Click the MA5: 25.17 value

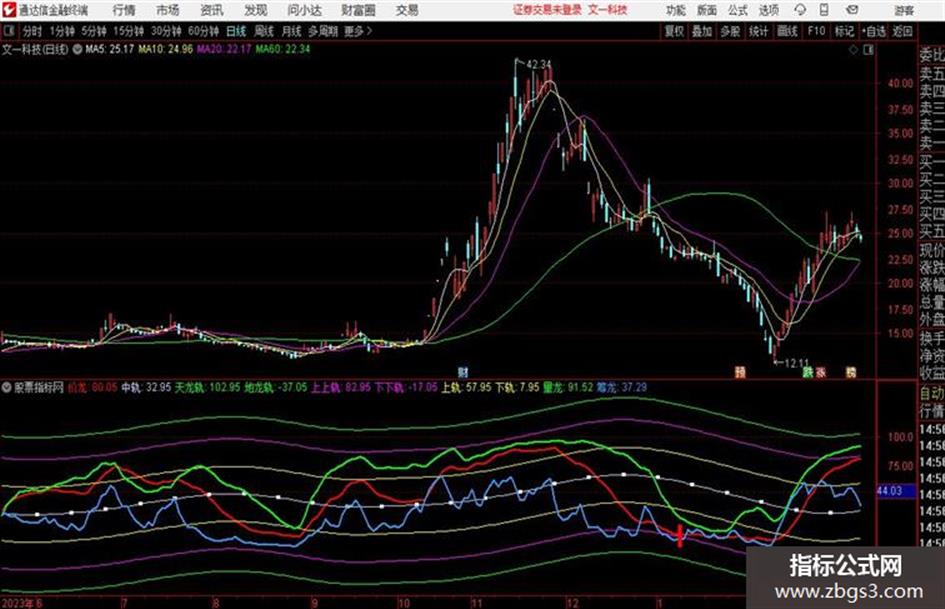[109, 49]
